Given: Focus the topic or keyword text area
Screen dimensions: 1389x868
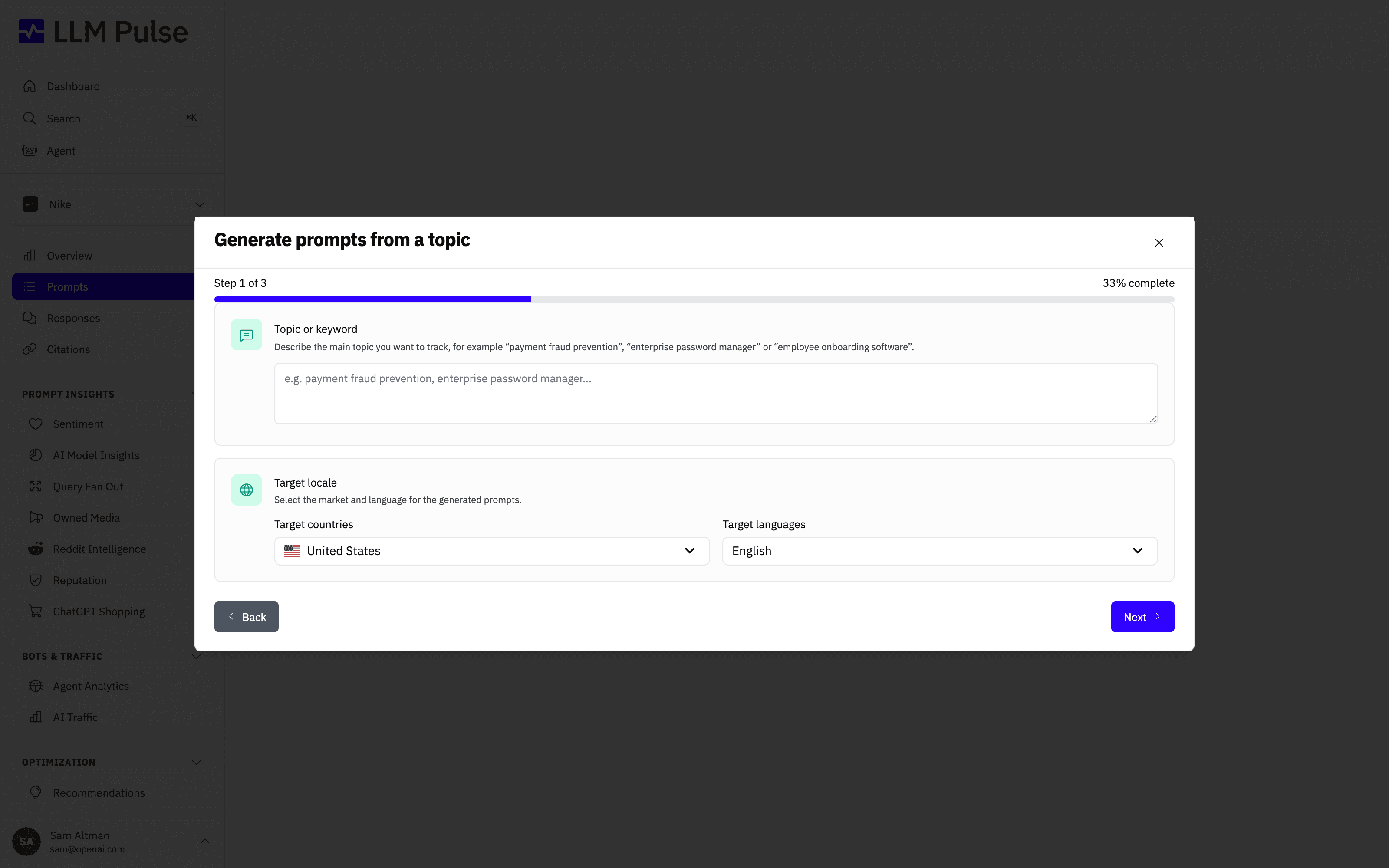Looking at the screenshot, I should pos(716,394).
